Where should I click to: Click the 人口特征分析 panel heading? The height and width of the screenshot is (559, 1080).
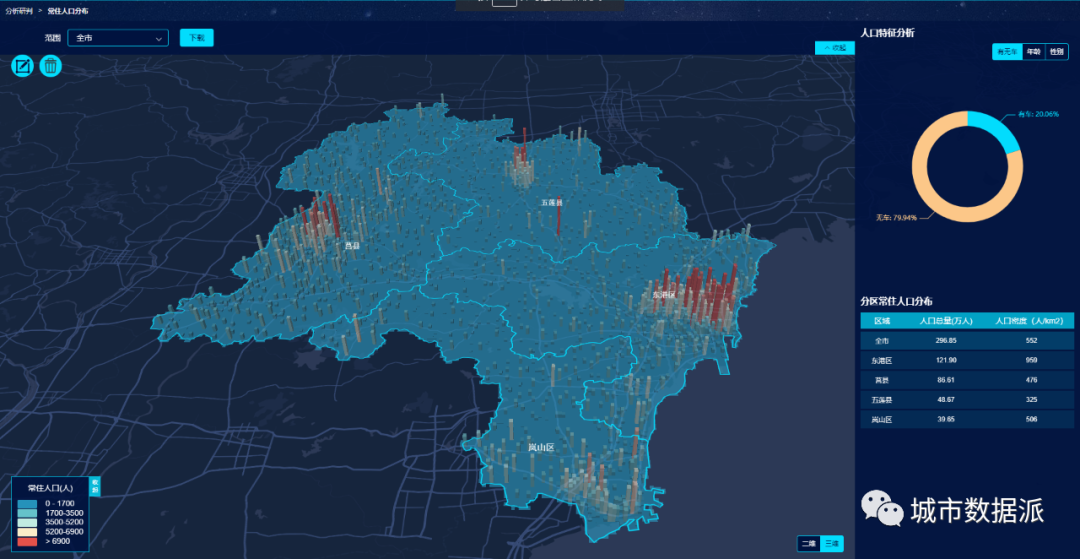tap(888, 33)
